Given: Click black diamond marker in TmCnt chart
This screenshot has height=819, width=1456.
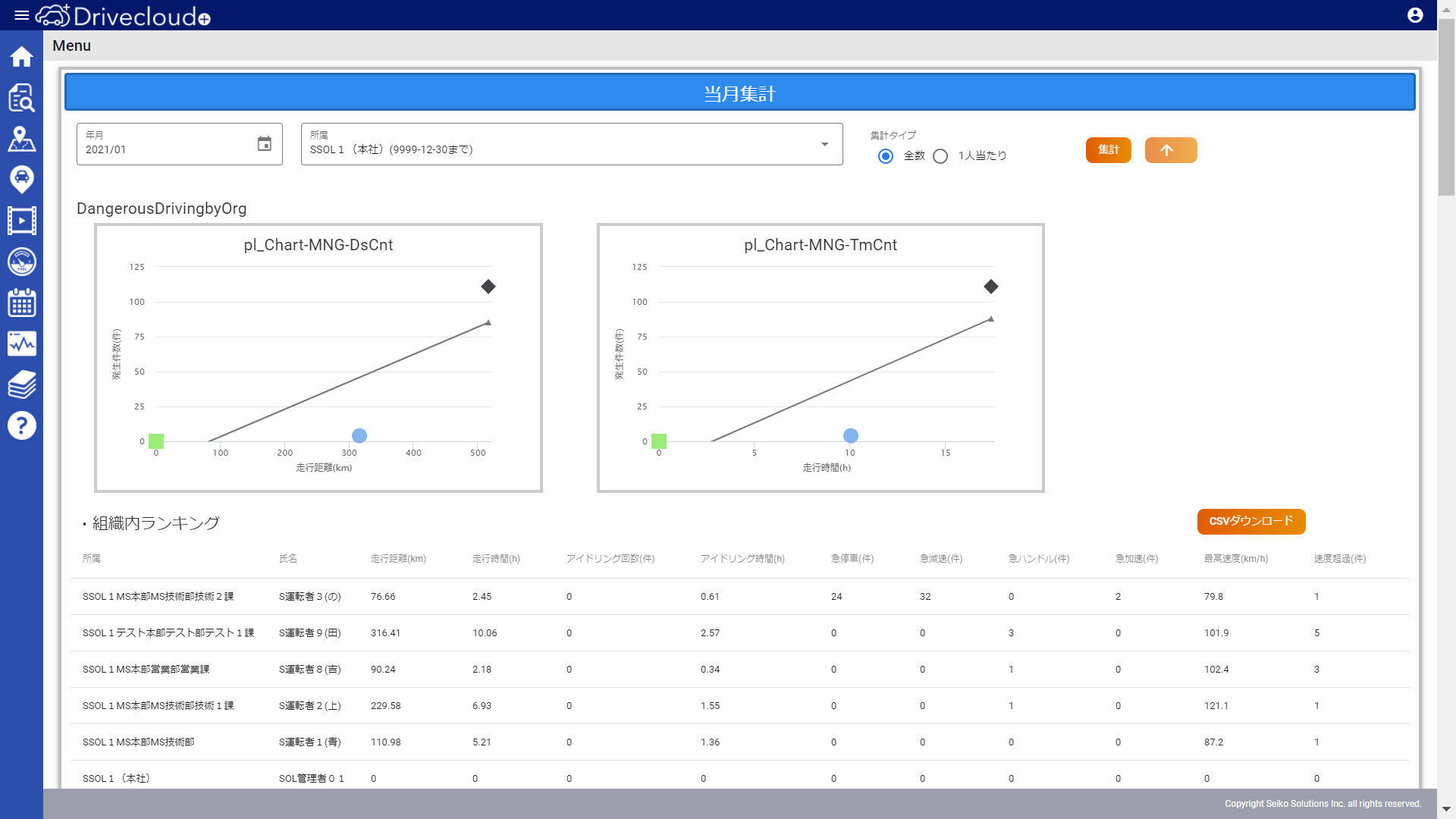Looking at the screenshot, I should click(x=991, y=287).
